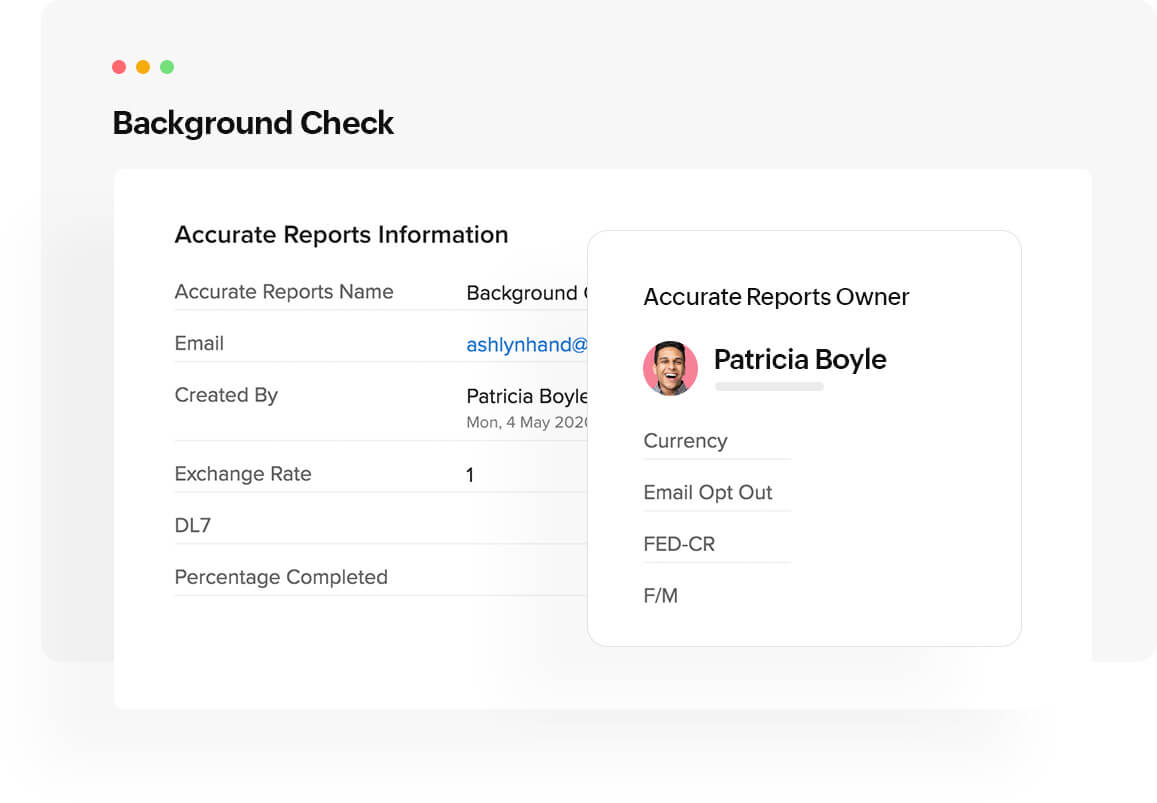The height and width of the screenshot is (803, 1157).
Task: Click the yellow minimize window dot
Action: click(143, 67)
